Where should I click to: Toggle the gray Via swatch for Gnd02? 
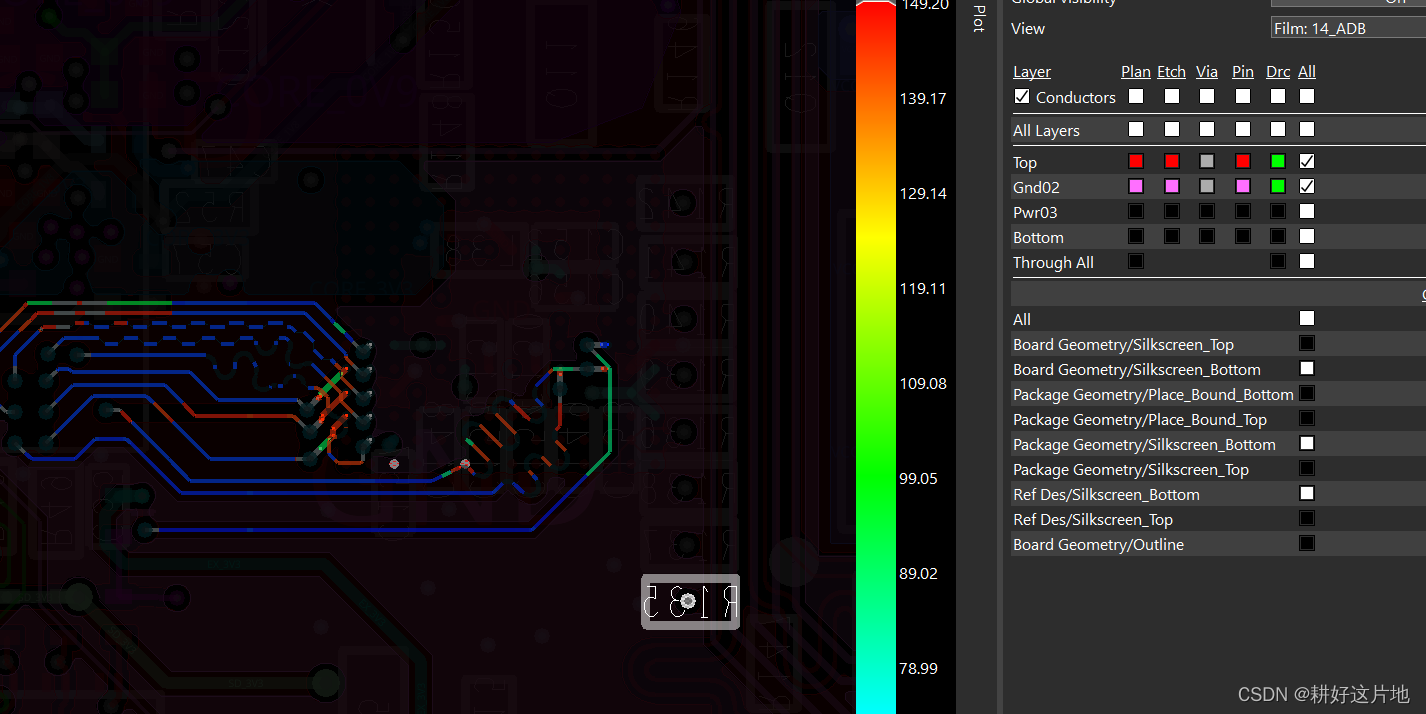(1207, 185)
